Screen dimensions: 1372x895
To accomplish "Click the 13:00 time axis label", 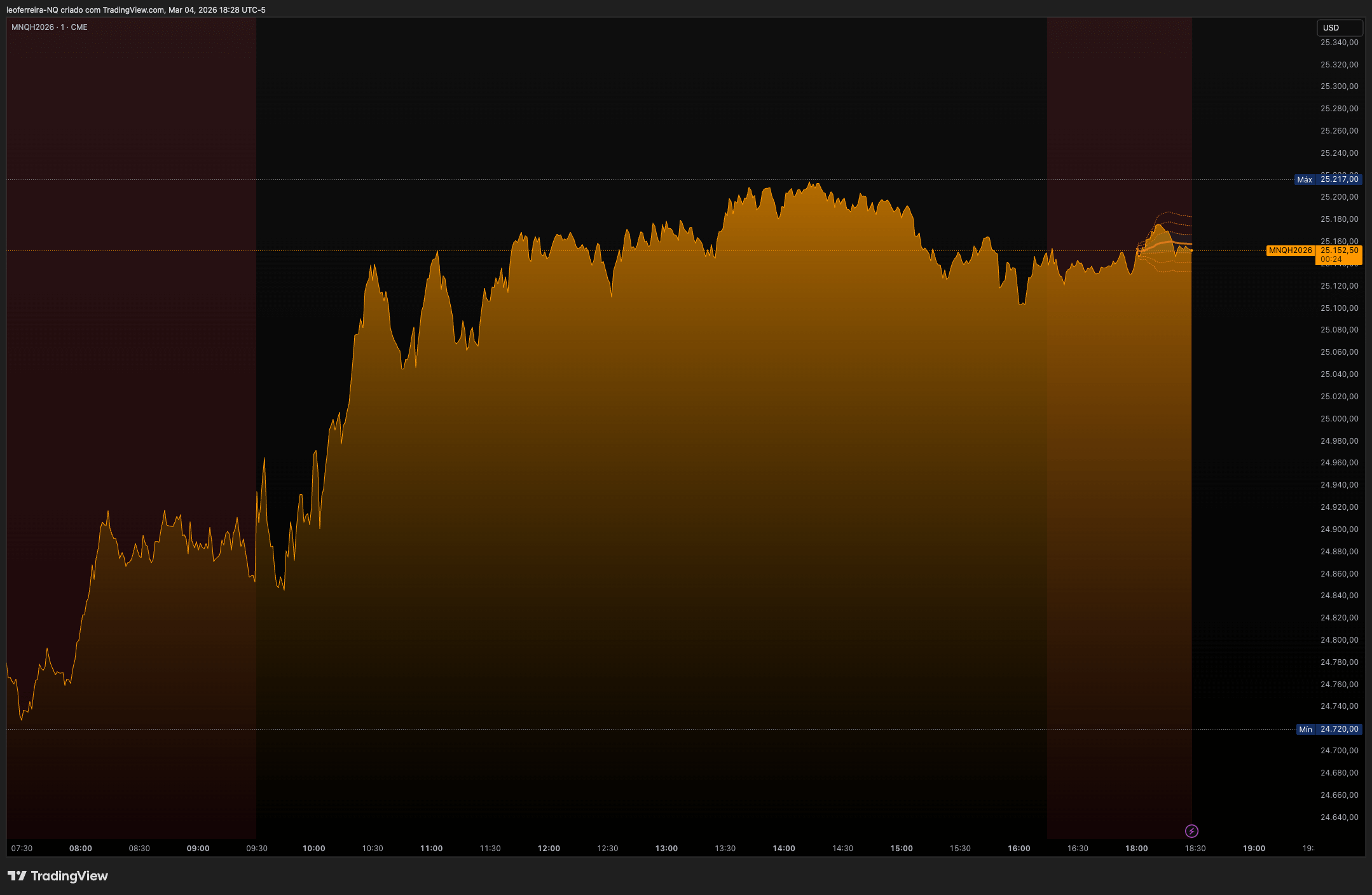I will tap(667, 849).
